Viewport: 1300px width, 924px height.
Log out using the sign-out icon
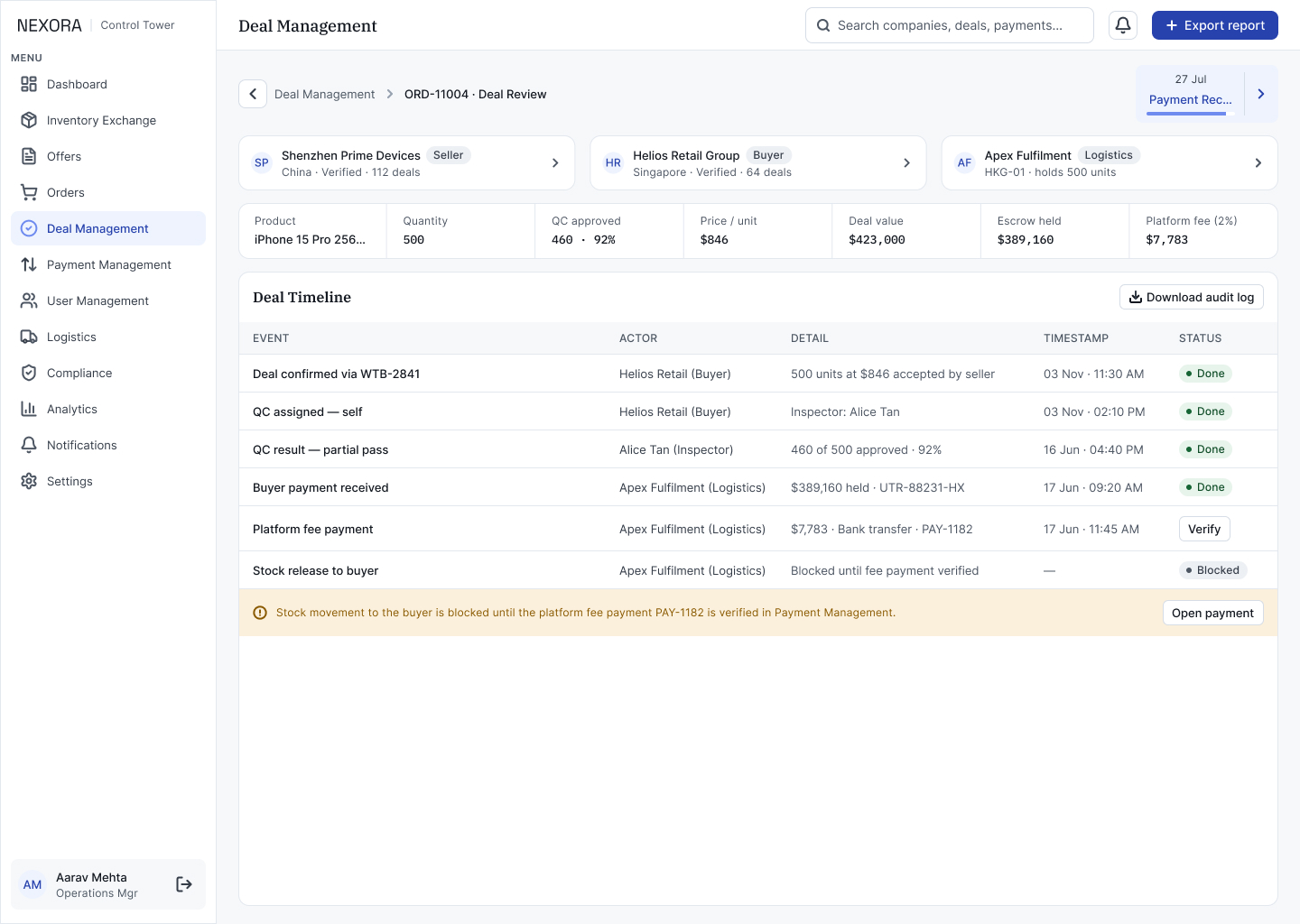coord(184,884)
